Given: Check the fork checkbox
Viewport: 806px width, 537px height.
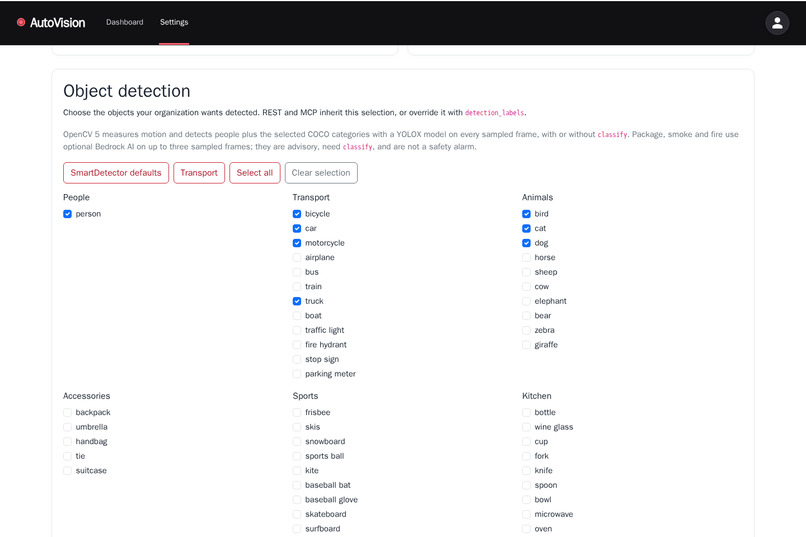Looking at the screenshot, I should [x=526, y=456].
